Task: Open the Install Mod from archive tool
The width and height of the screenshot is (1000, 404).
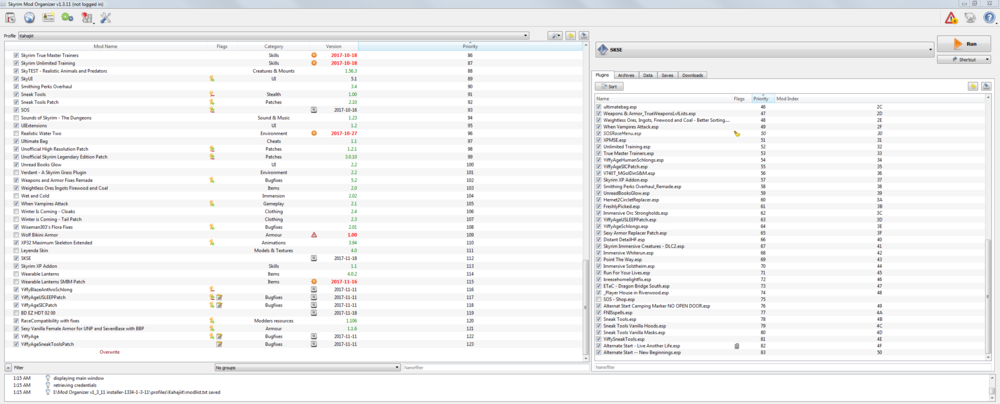Action: [x=10, y=17]
